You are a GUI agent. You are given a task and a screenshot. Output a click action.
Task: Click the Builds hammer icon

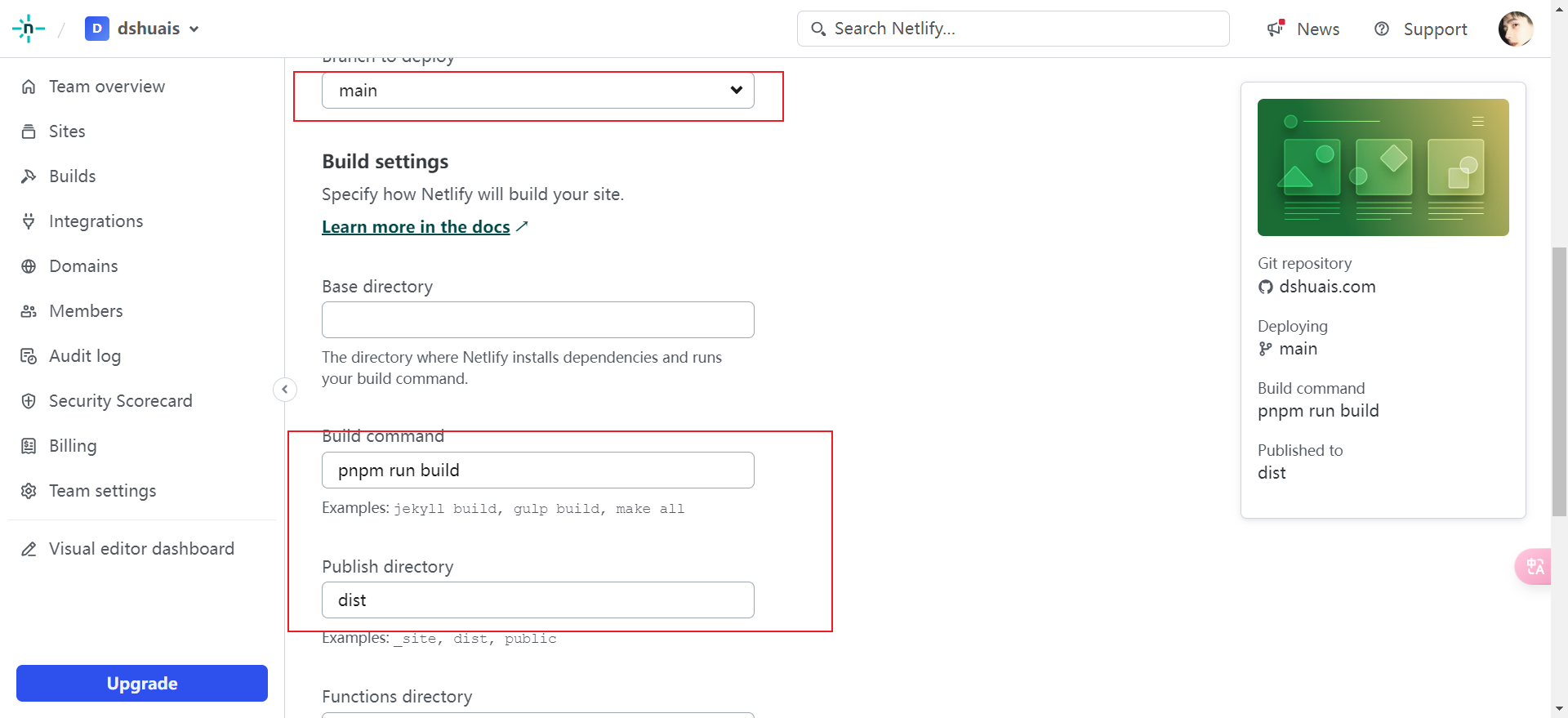coord(29,176)
